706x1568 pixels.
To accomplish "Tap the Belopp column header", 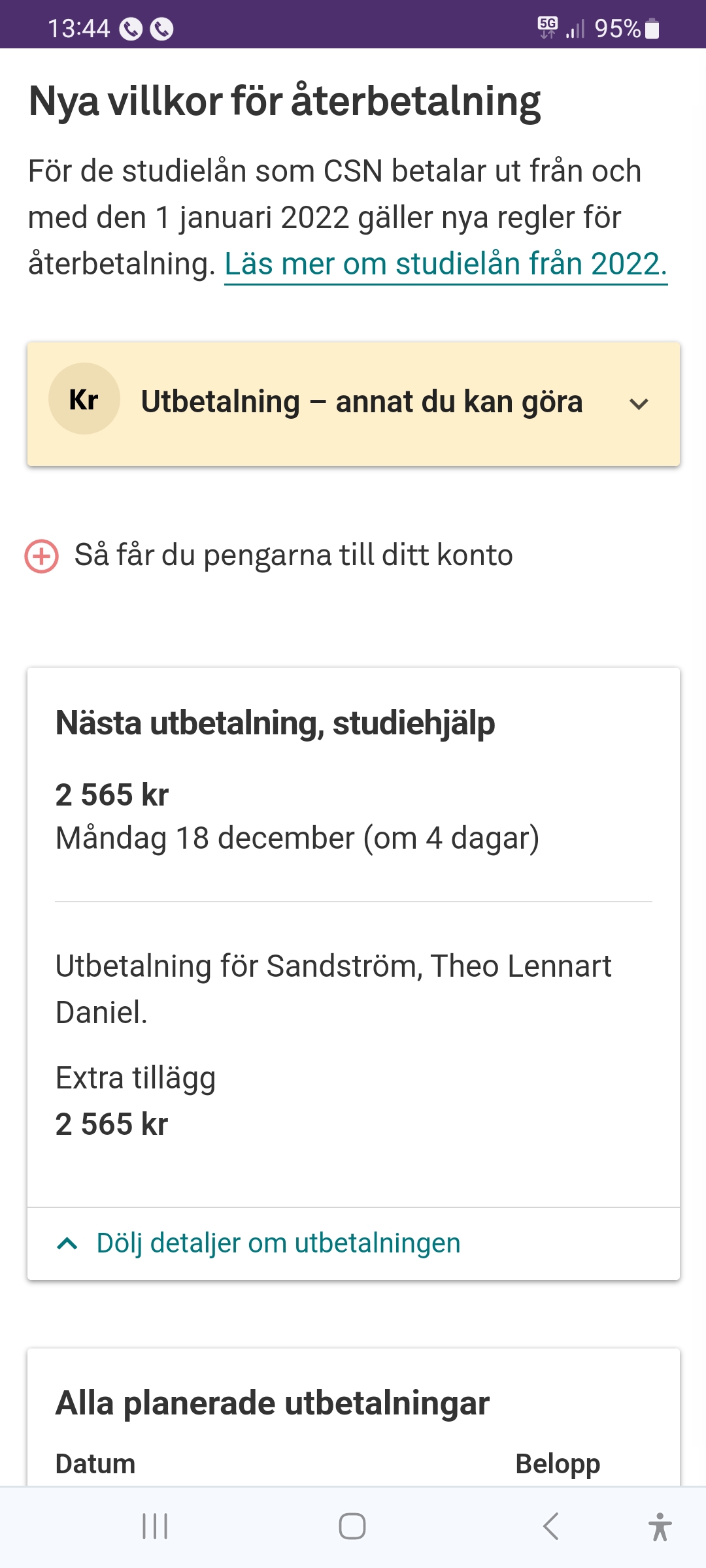I will click(558, 1464).
